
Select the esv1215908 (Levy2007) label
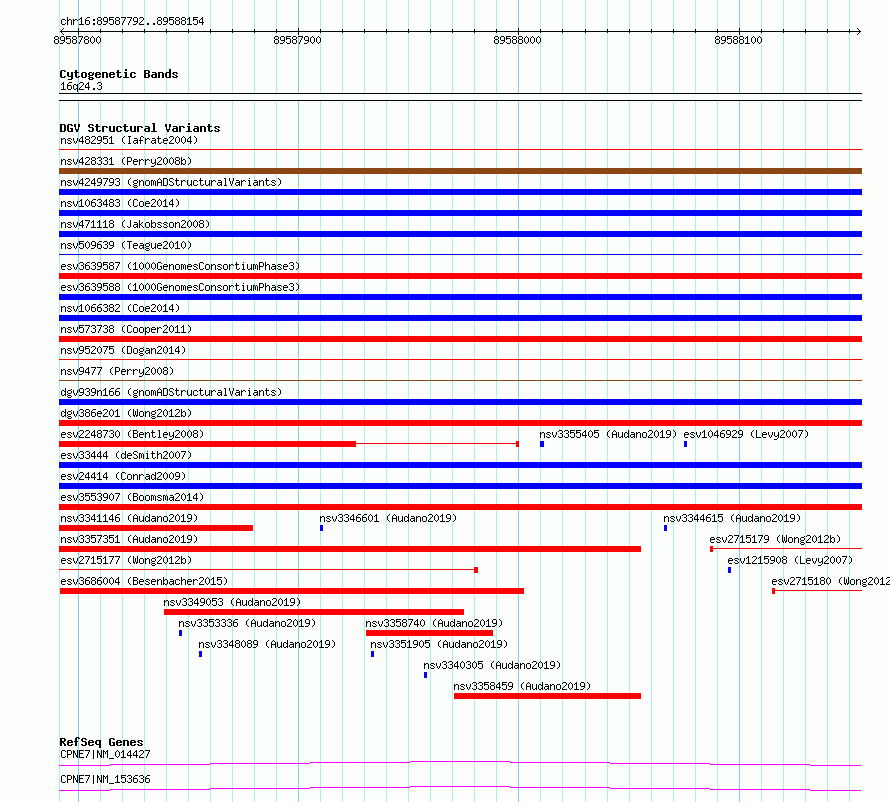tap(790, 560)
